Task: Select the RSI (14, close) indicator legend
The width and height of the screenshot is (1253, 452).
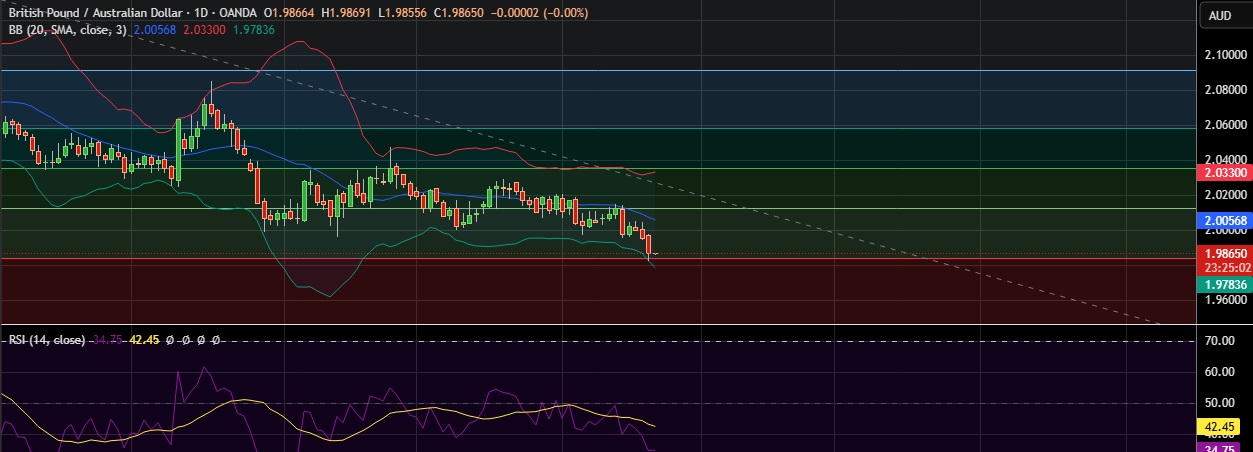Action: coord(45,340)
